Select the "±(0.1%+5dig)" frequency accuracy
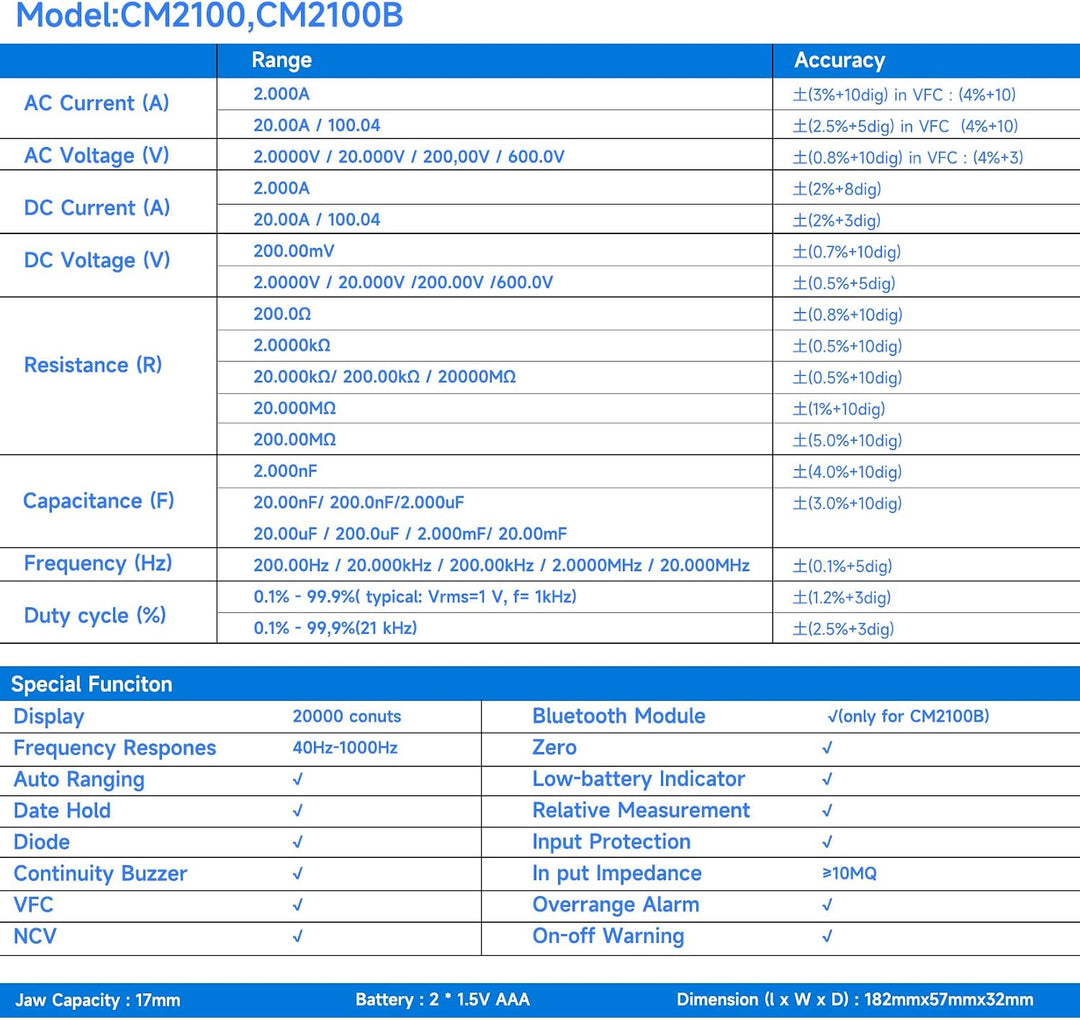1080x1020 pixels. [842, 566]
